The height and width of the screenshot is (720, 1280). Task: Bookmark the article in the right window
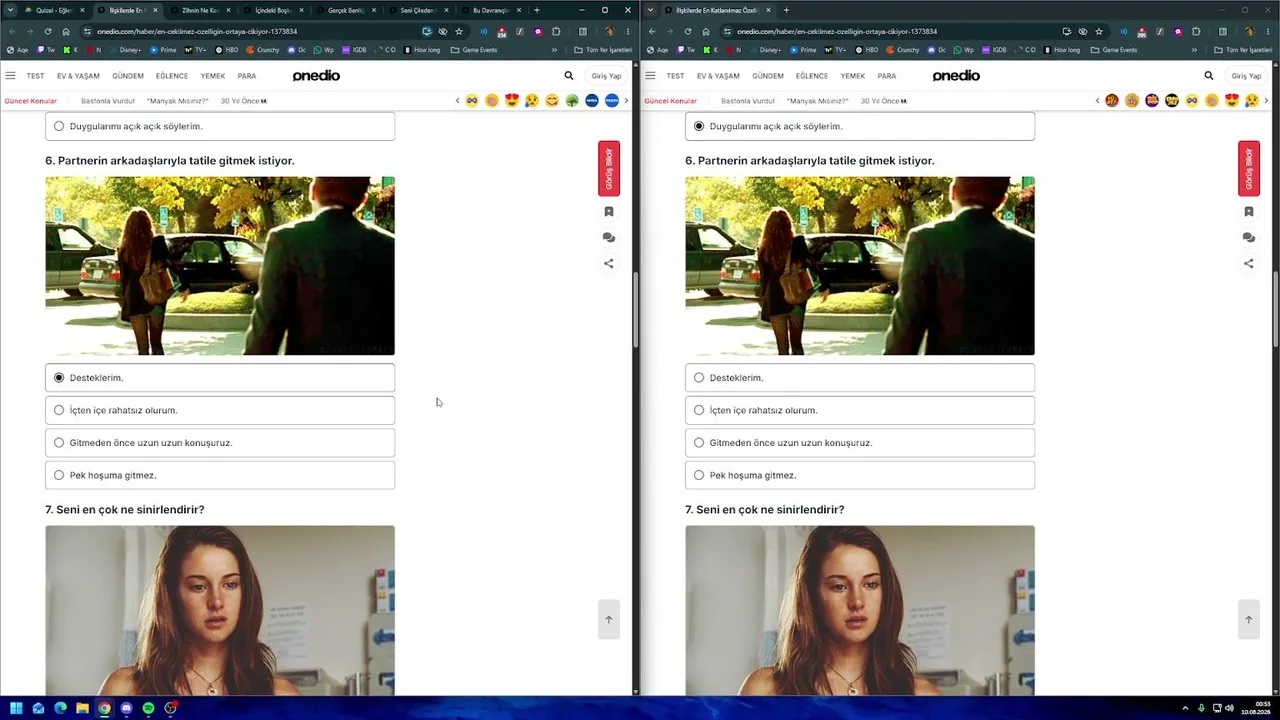pos(1249,212)
